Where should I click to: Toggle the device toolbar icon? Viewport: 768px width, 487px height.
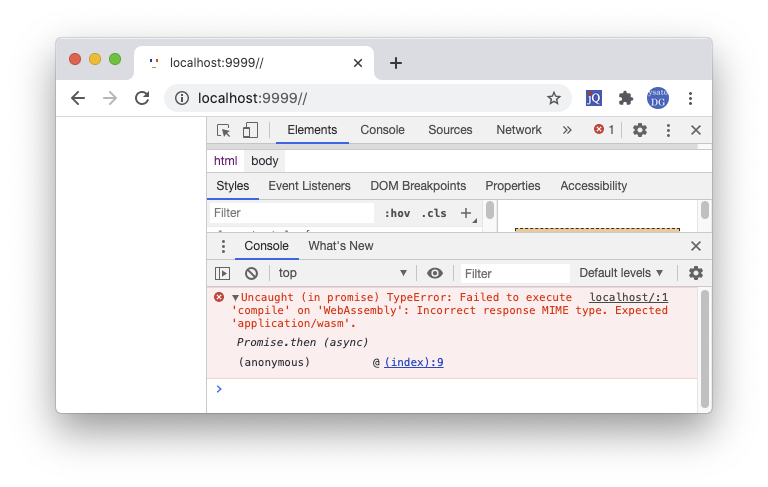(250, 130)
